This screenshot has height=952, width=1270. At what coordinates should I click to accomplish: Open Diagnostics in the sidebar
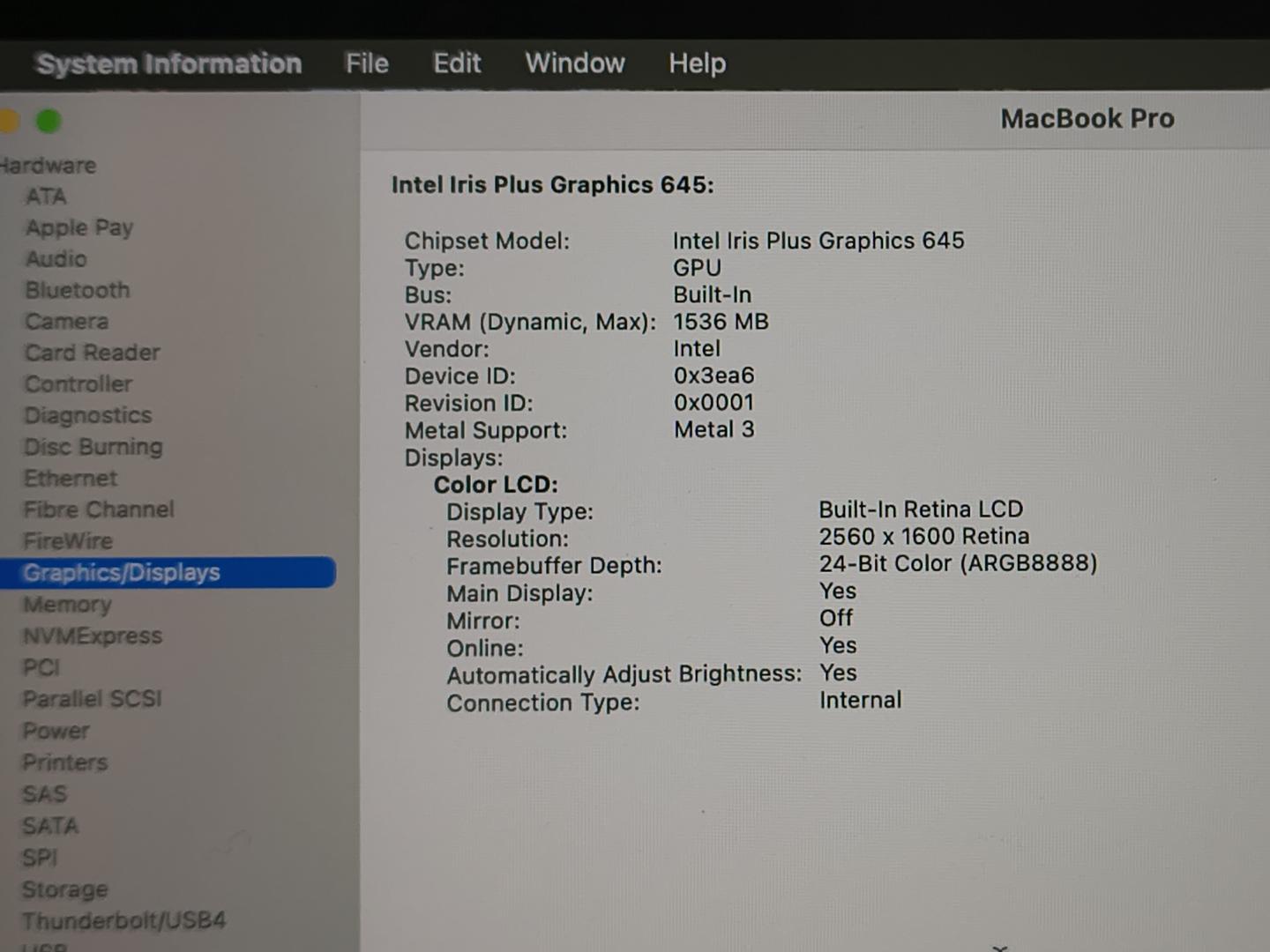point(88,415)
